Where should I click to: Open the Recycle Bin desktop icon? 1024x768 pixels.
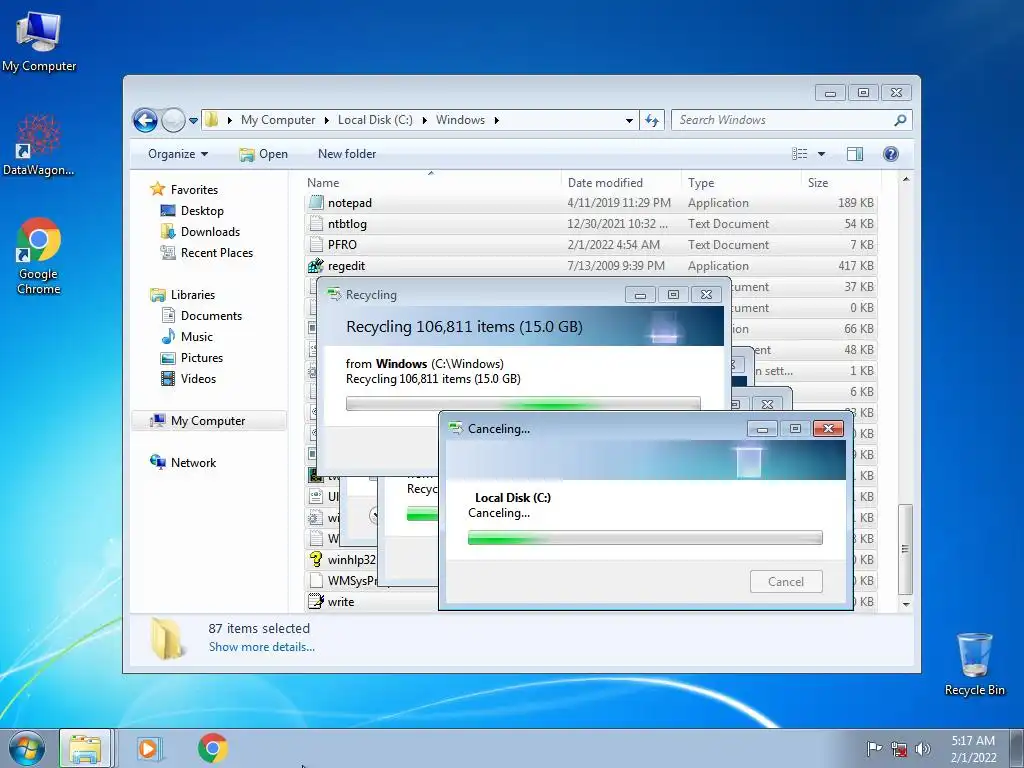click(x=974, y=664)
